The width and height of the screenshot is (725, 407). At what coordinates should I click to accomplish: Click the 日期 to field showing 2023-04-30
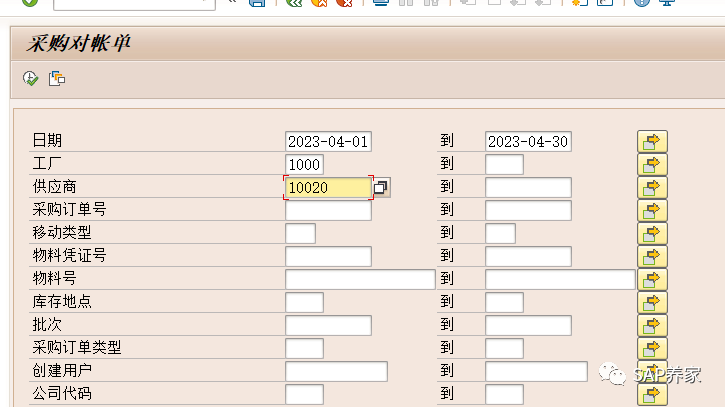click(528, 142)
